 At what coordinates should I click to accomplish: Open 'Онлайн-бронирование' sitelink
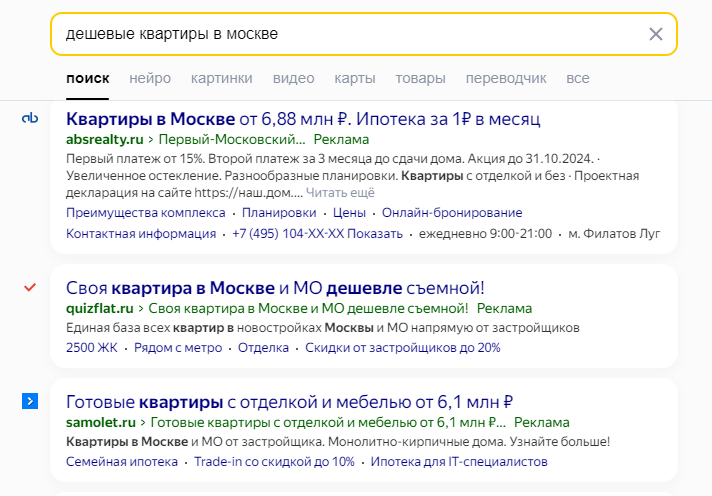point(452,213)
